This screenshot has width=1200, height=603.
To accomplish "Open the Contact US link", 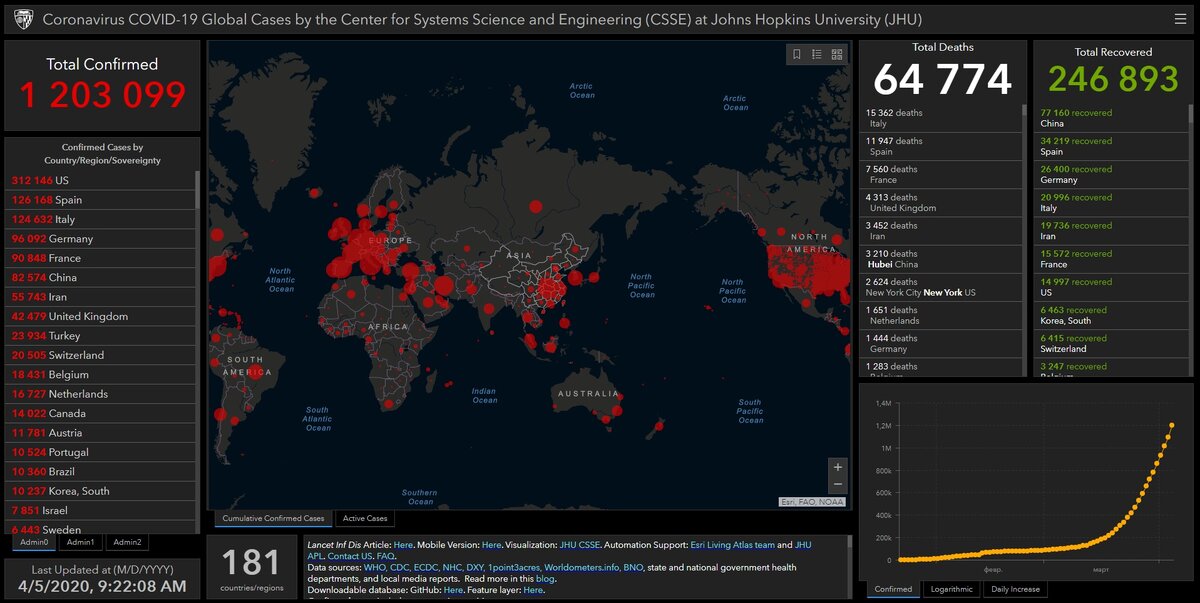I will pyautogui.click(x=349, y=556).
